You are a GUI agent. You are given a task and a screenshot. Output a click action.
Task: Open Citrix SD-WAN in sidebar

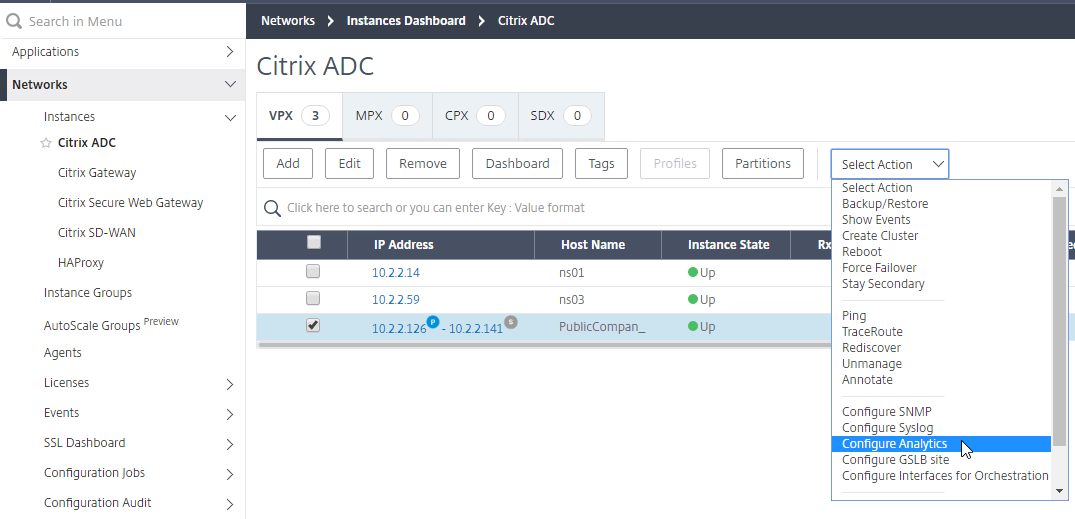click(97, 233)
